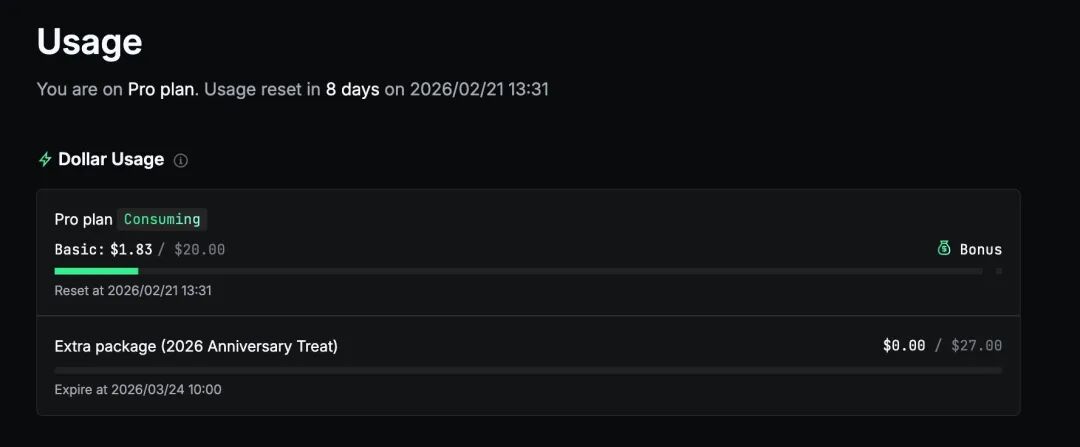Click the Usage page heading
The width and height of the screenshot is (1080, 447).
pos(89,42)
